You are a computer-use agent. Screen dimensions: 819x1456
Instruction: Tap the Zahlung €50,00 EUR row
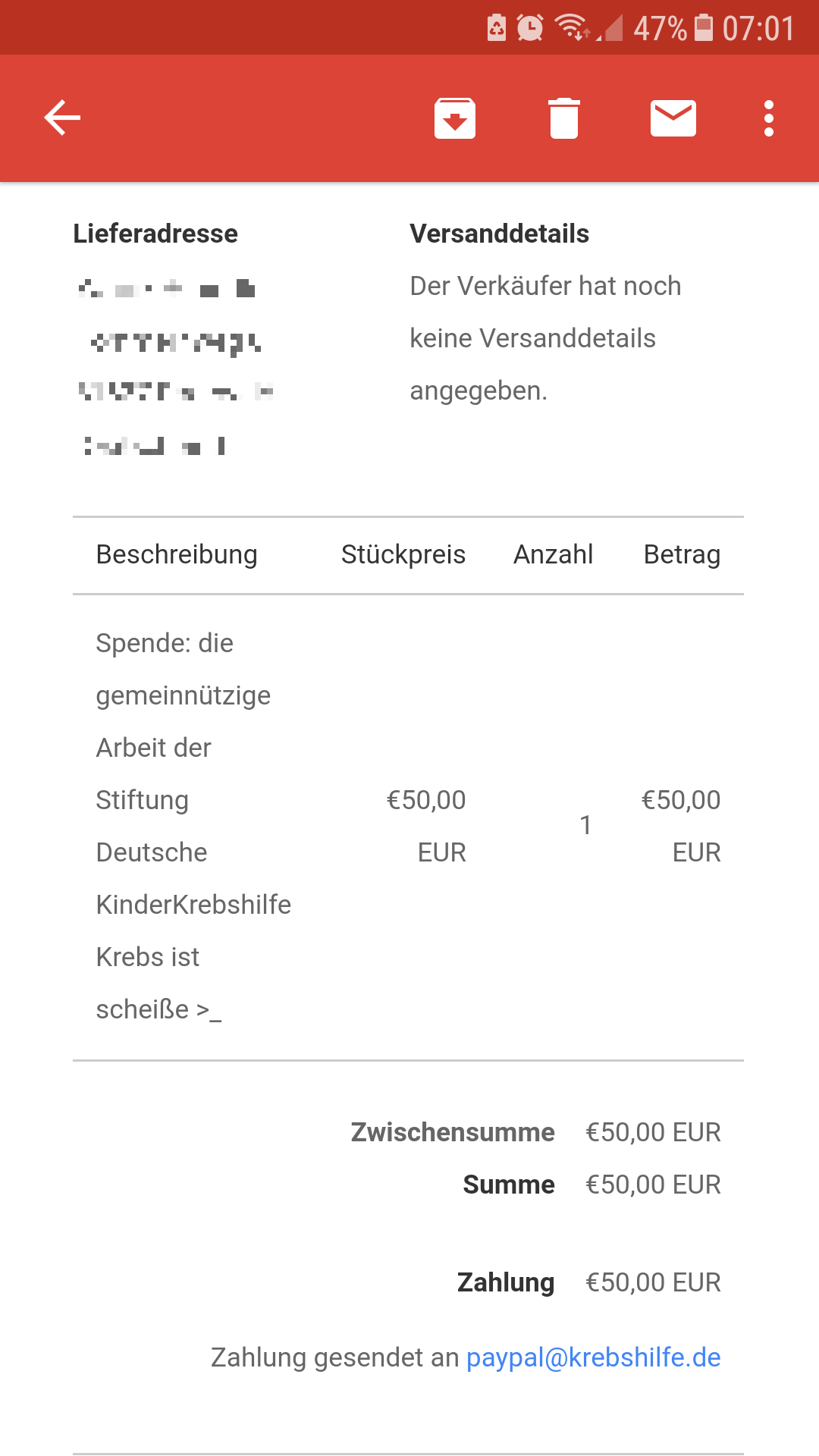click(x=589, y=1282)
